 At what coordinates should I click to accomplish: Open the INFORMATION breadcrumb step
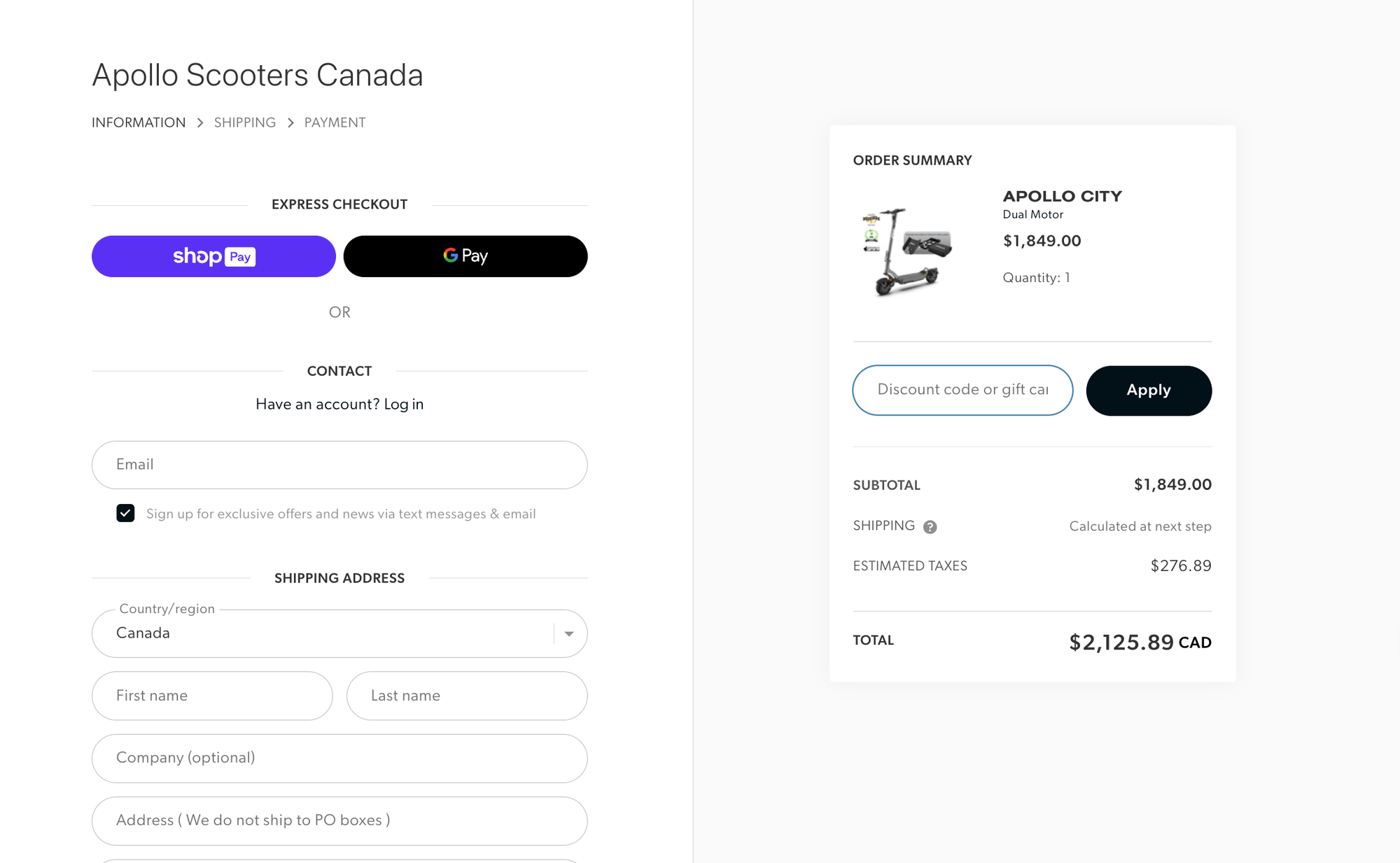[x=139, y=122]
